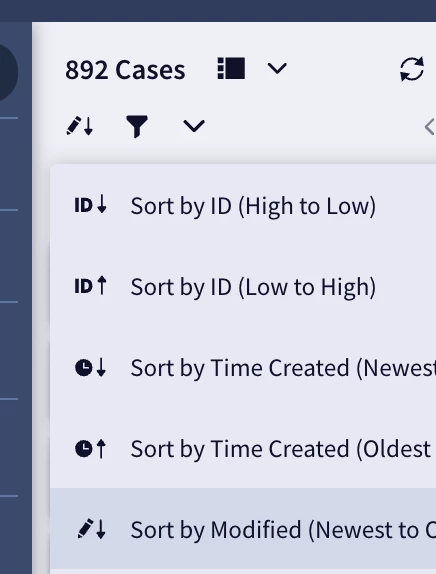Click the pencil down arrow menu icon

point(92,529)
